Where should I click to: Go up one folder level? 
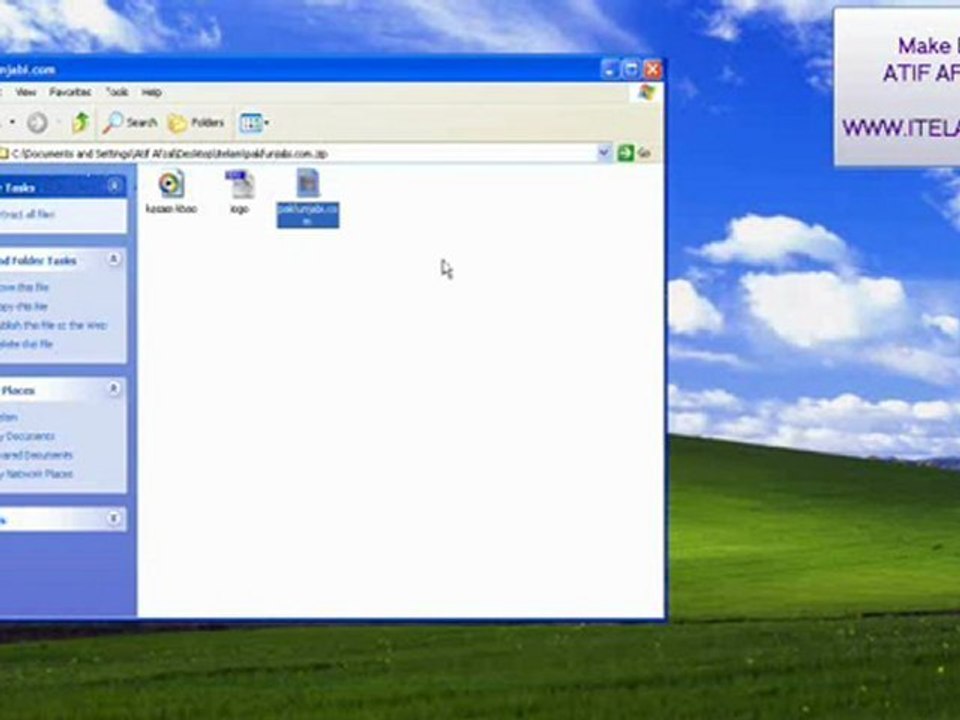[81, 123]
